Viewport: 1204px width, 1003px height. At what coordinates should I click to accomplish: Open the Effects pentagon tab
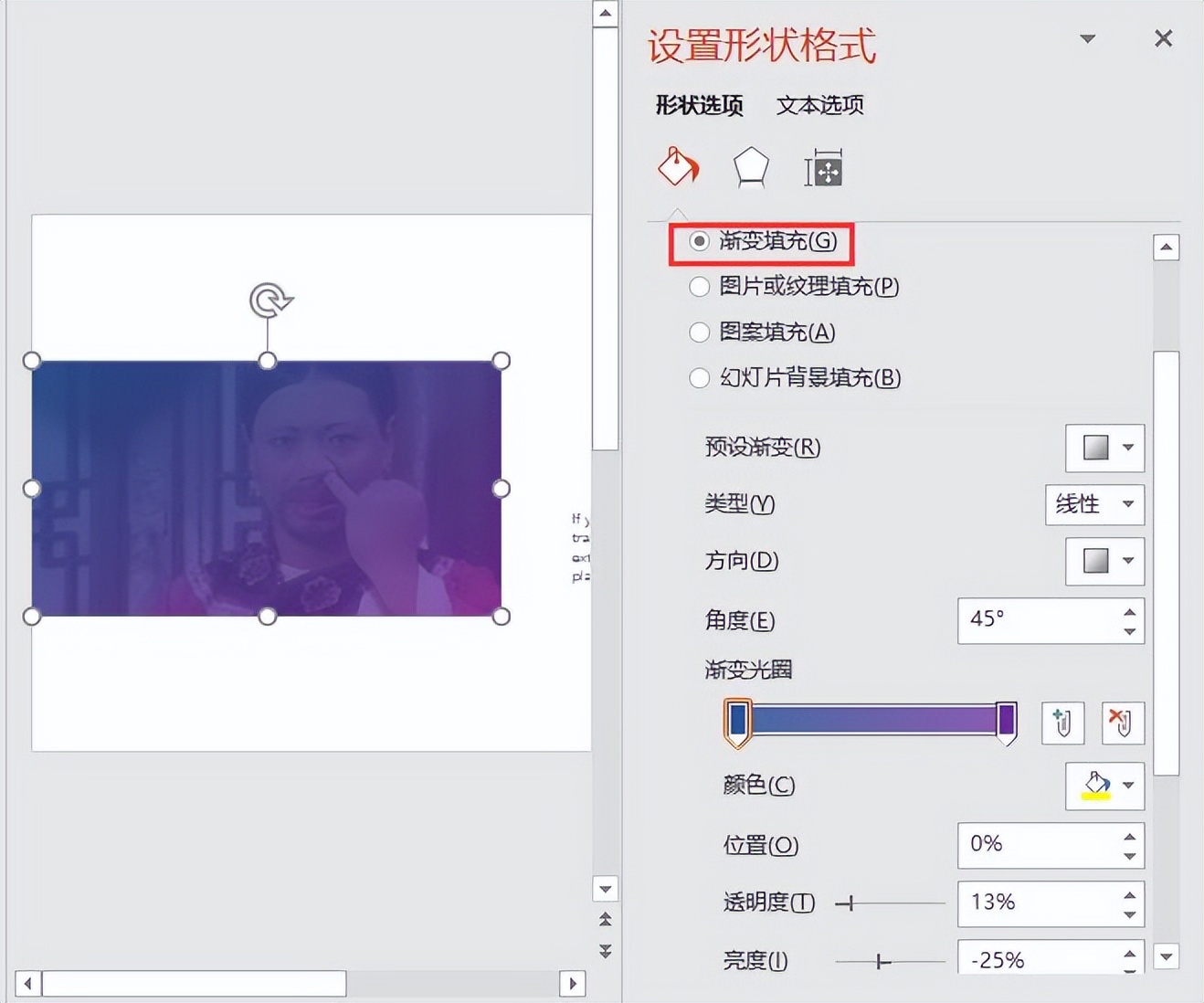pyautogui.click(x=750, y=168)
